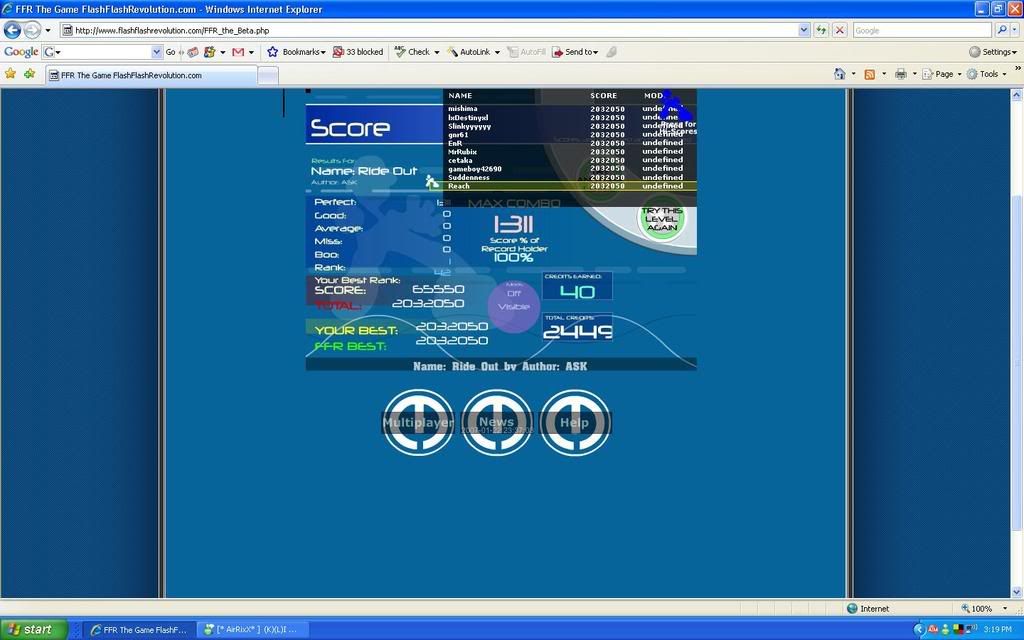This screenshot has height=640, width=1024.
Task: Click the zoom level 100% control
Action: (981, 608)
